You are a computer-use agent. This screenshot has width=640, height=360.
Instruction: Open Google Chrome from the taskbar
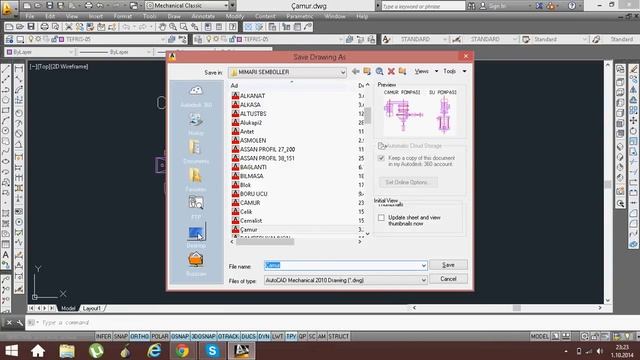tap(182, 351)
